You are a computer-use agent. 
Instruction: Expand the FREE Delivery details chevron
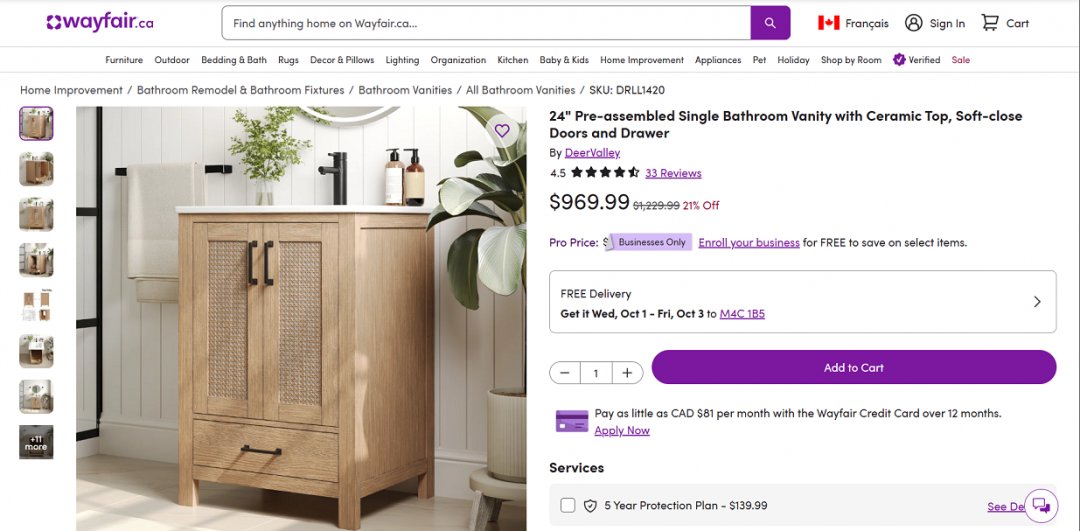[x=1036, y=301]
